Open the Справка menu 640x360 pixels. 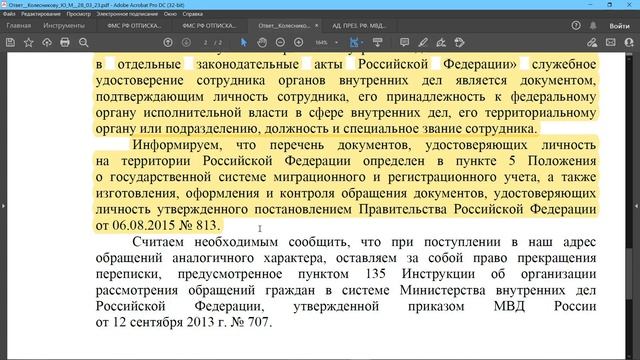coord(193,14)
